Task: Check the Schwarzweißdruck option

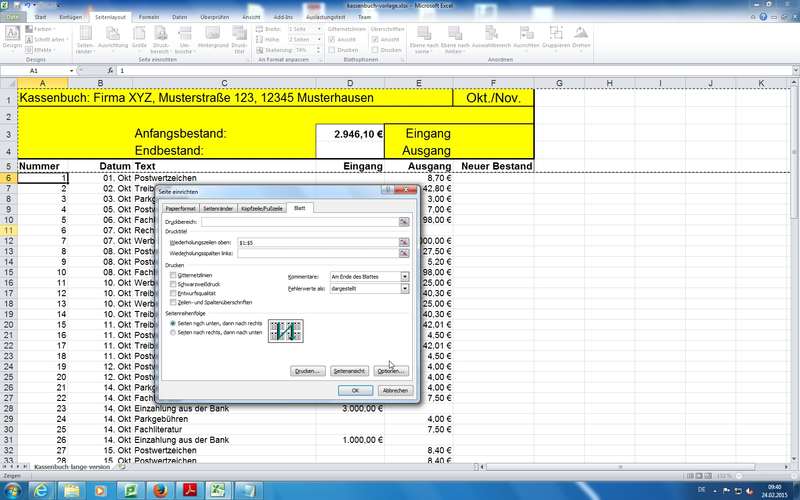Action: 174,284
